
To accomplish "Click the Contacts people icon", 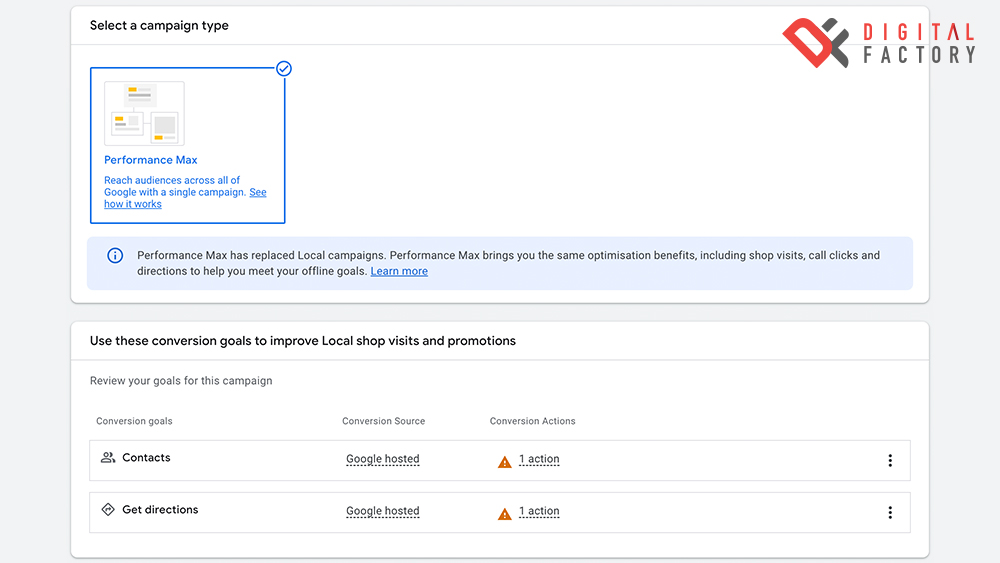I will click(x=108, y=458).
